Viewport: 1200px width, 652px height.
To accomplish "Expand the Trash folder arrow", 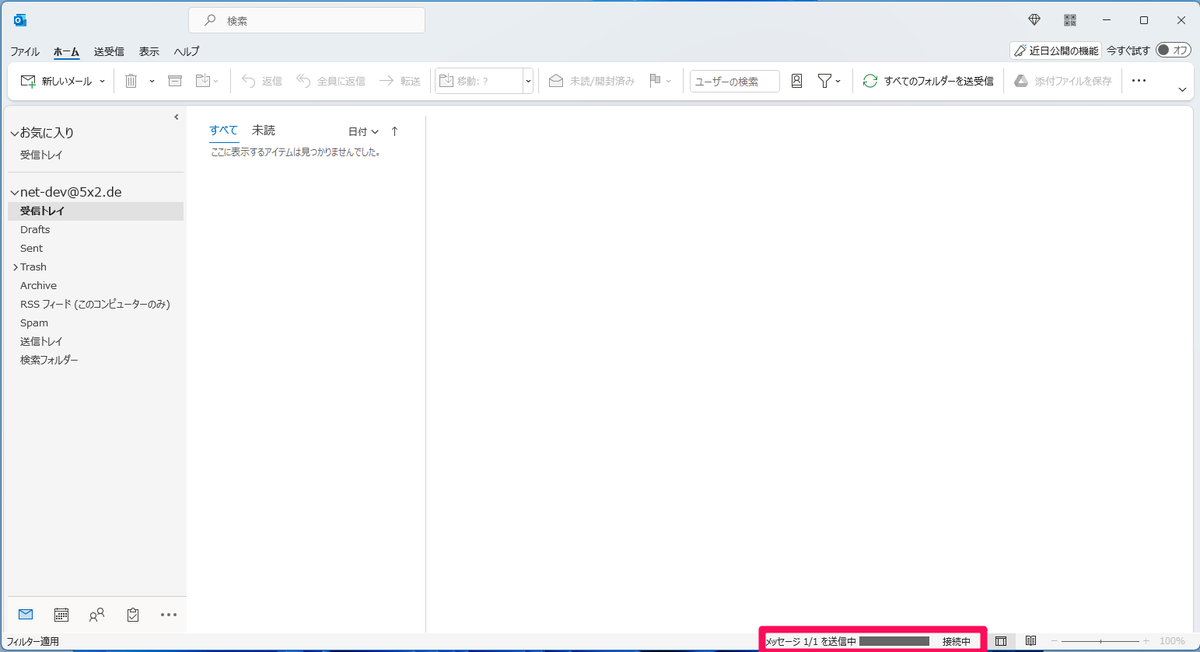I will coord(15,267).
